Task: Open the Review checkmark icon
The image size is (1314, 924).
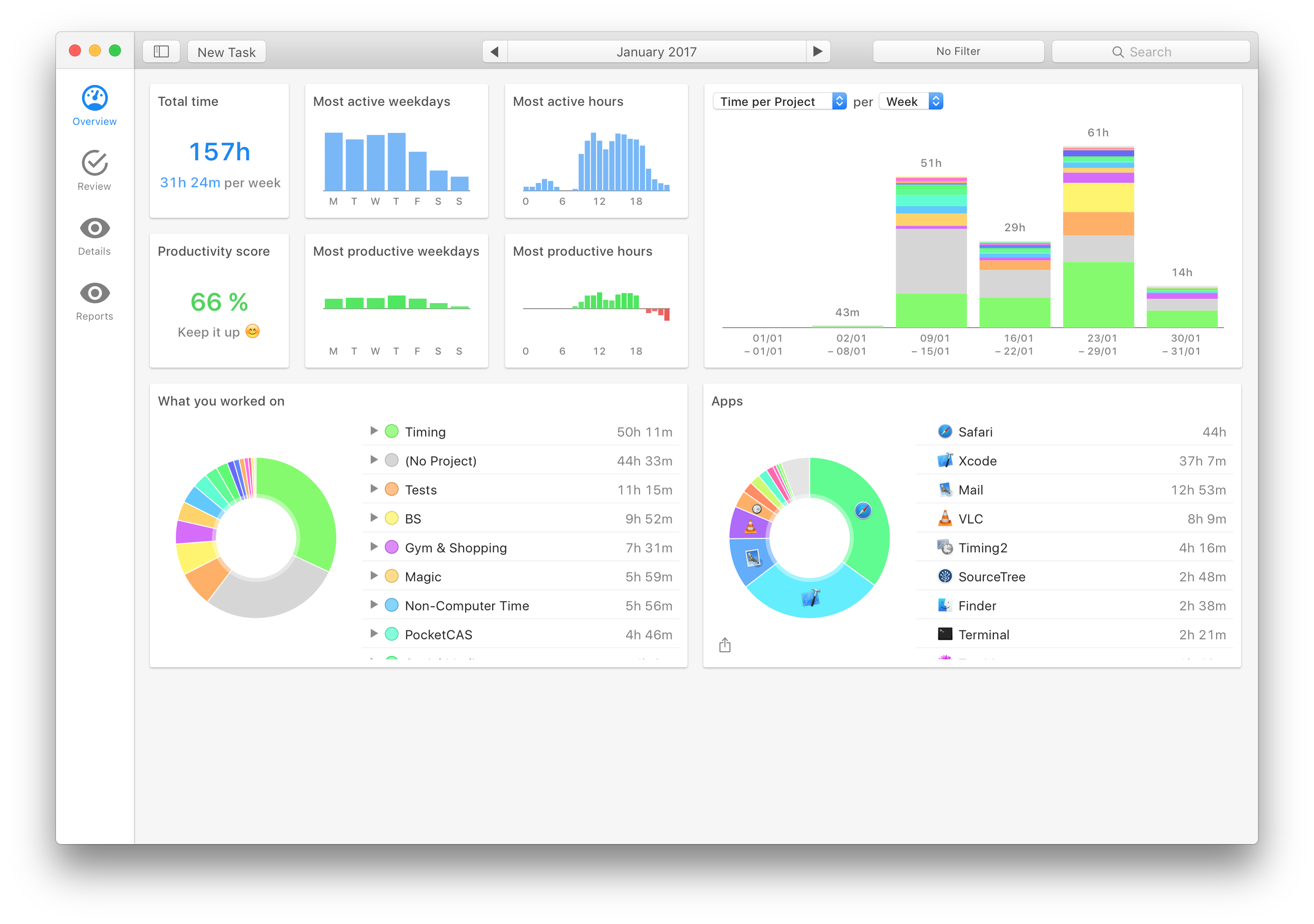Action: 94,164
